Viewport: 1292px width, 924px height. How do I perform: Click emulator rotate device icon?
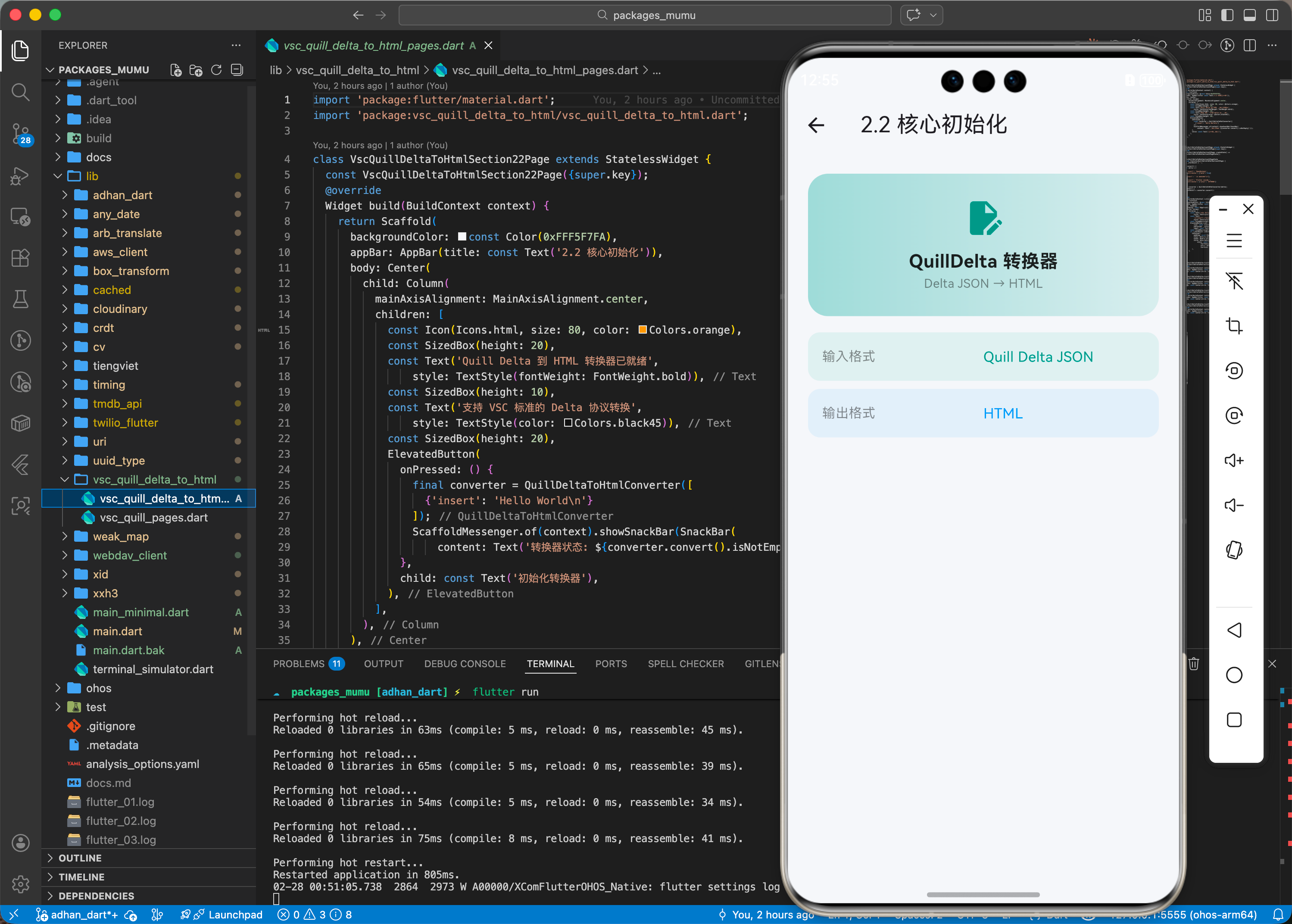1233,549
